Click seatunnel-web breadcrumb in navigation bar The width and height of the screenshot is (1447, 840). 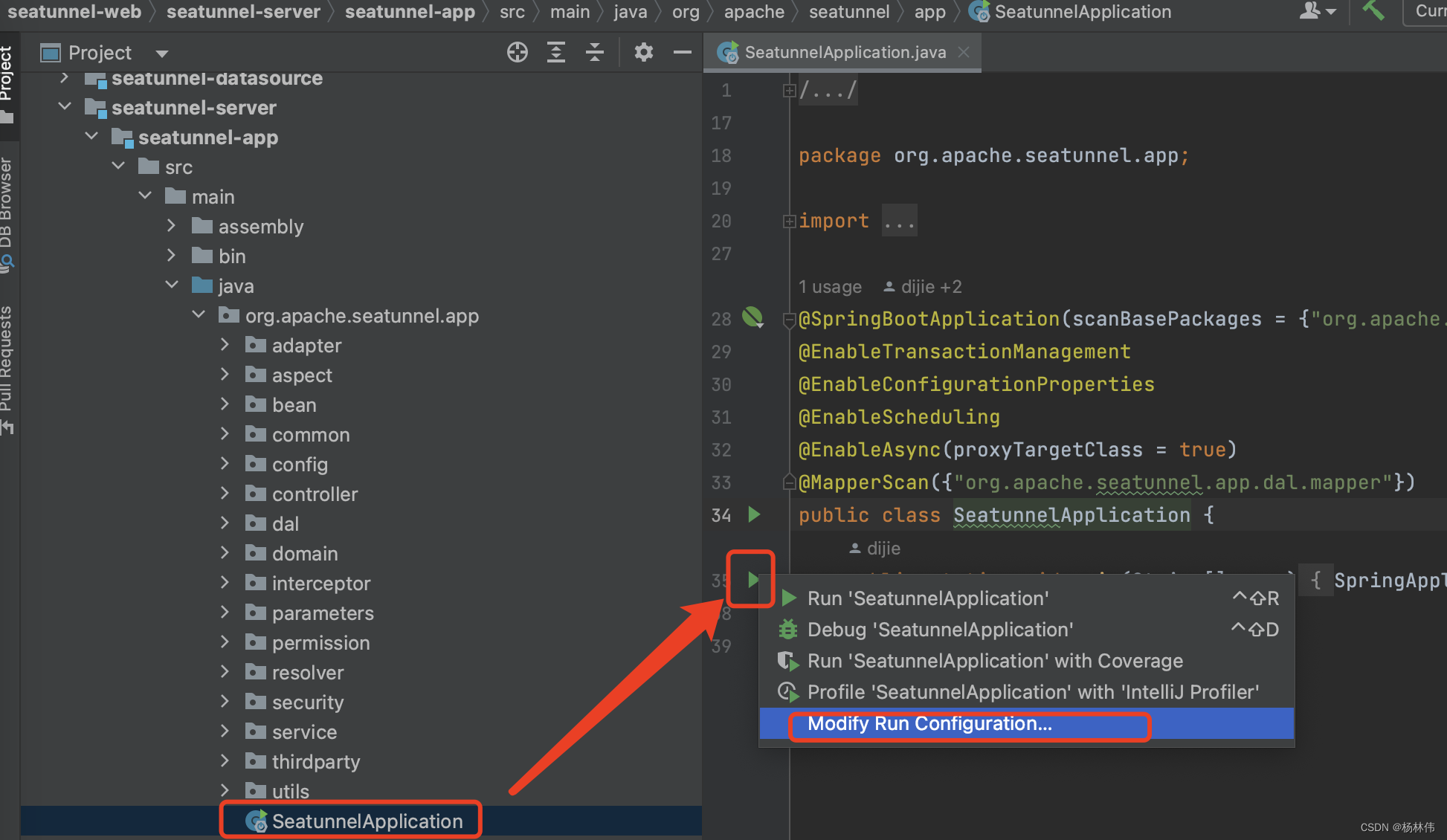point(74,11)
